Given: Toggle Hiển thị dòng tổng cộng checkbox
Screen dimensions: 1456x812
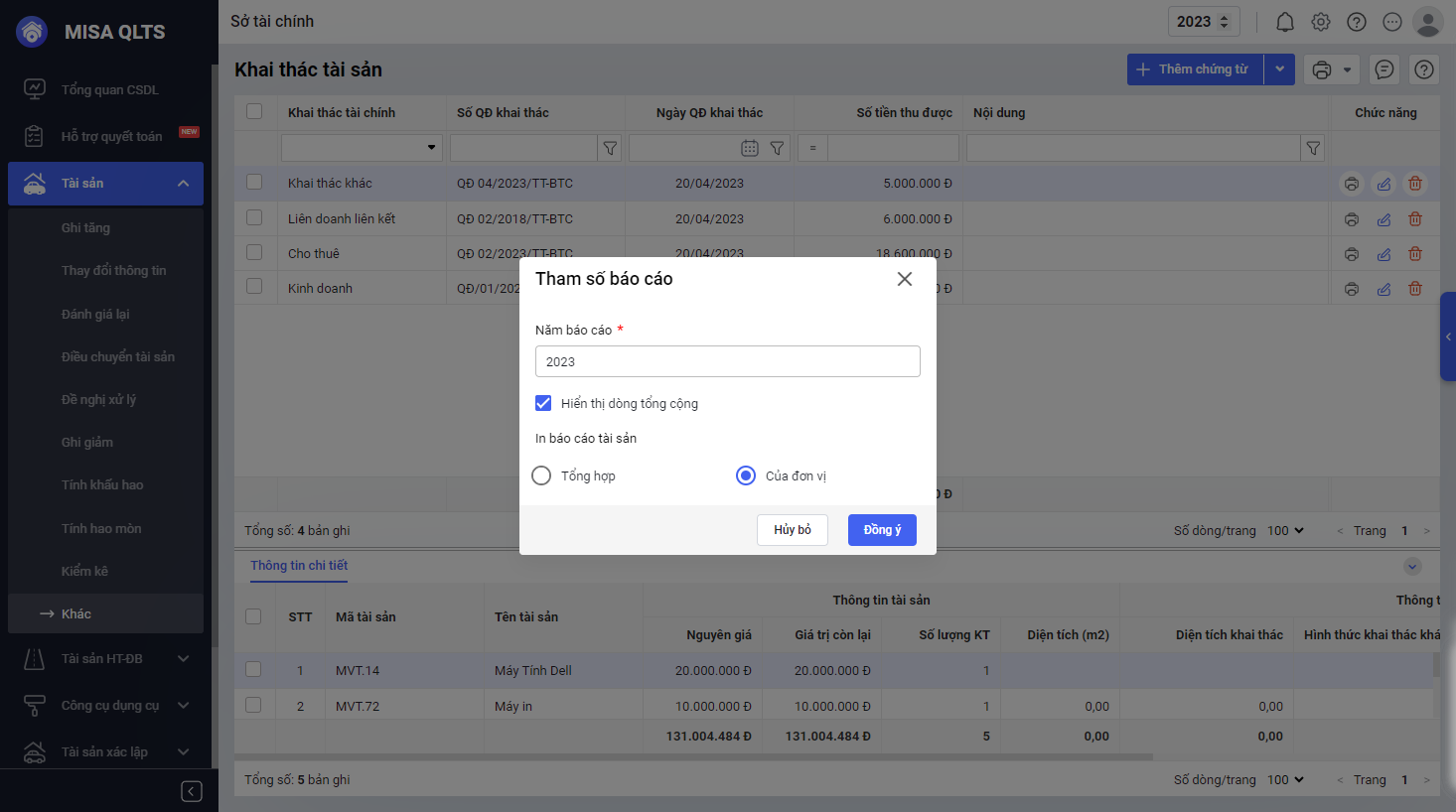Looking at the screenshot, I should [543, 403].
